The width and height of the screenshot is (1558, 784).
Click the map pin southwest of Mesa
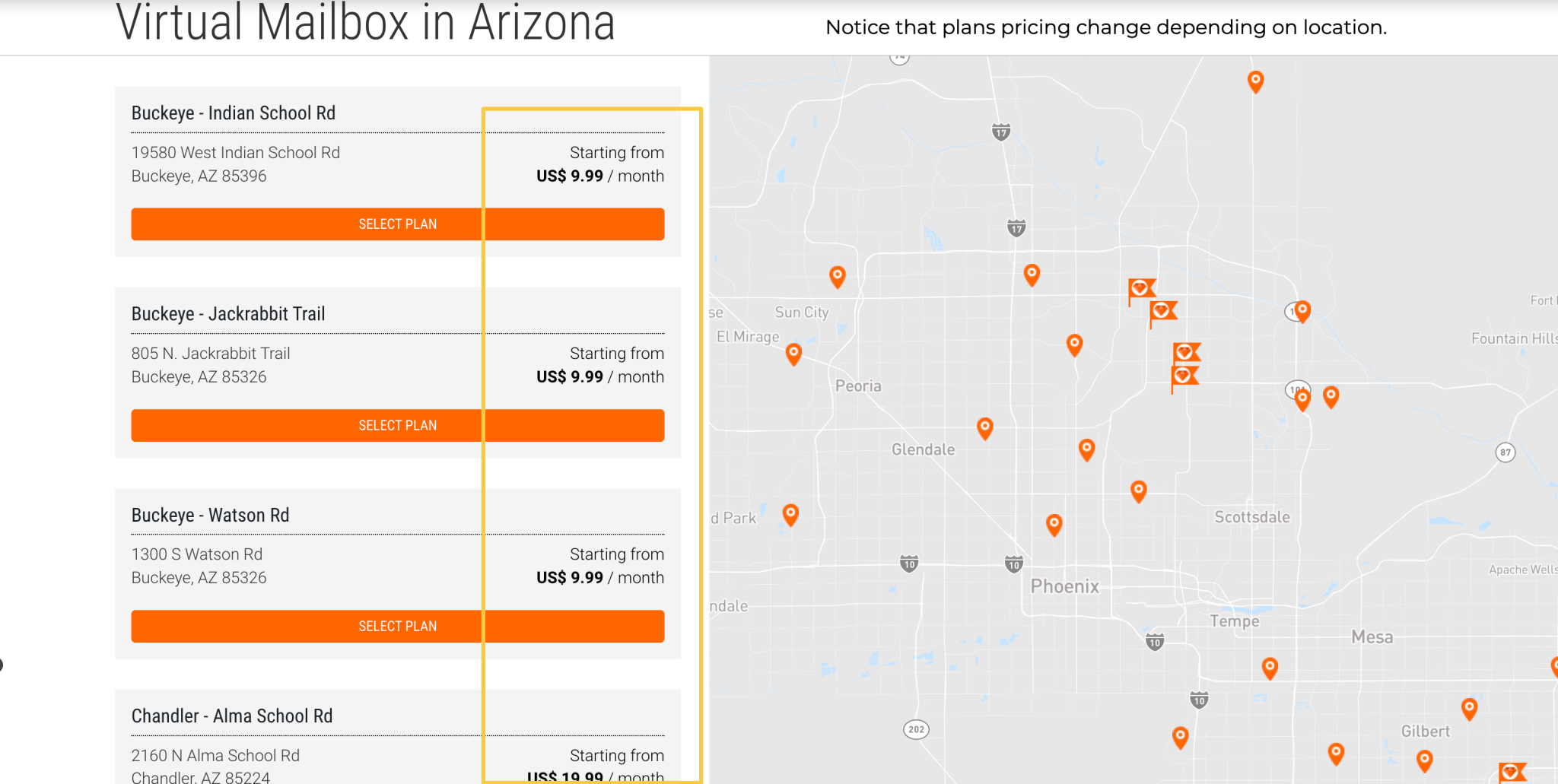point(1269,668)
